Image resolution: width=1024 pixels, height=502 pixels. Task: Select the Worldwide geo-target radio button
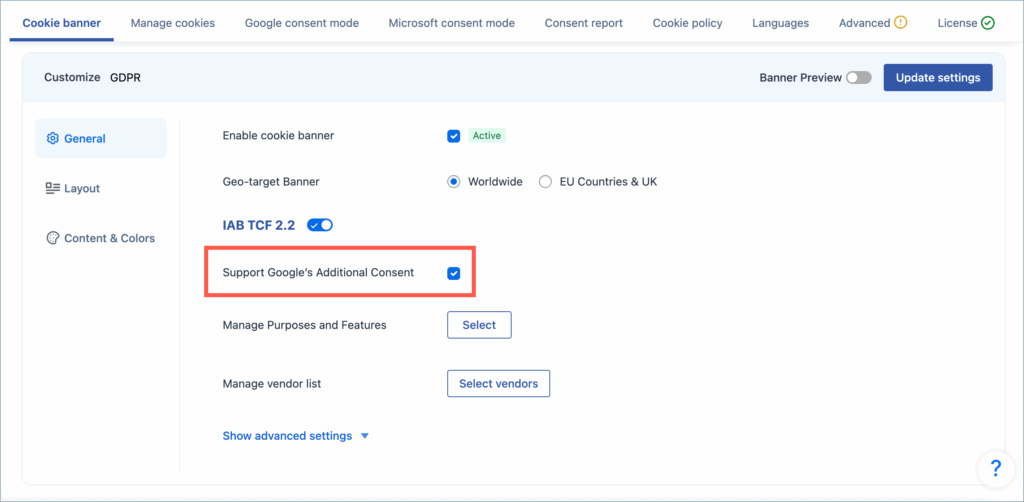point(454,182)
